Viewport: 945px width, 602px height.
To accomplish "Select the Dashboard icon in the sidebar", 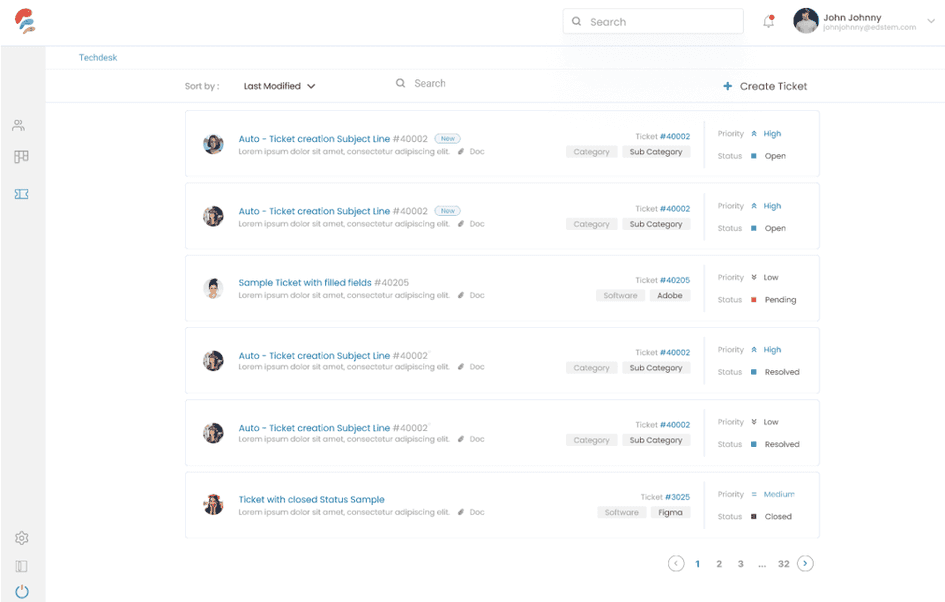I will point(21,157).
